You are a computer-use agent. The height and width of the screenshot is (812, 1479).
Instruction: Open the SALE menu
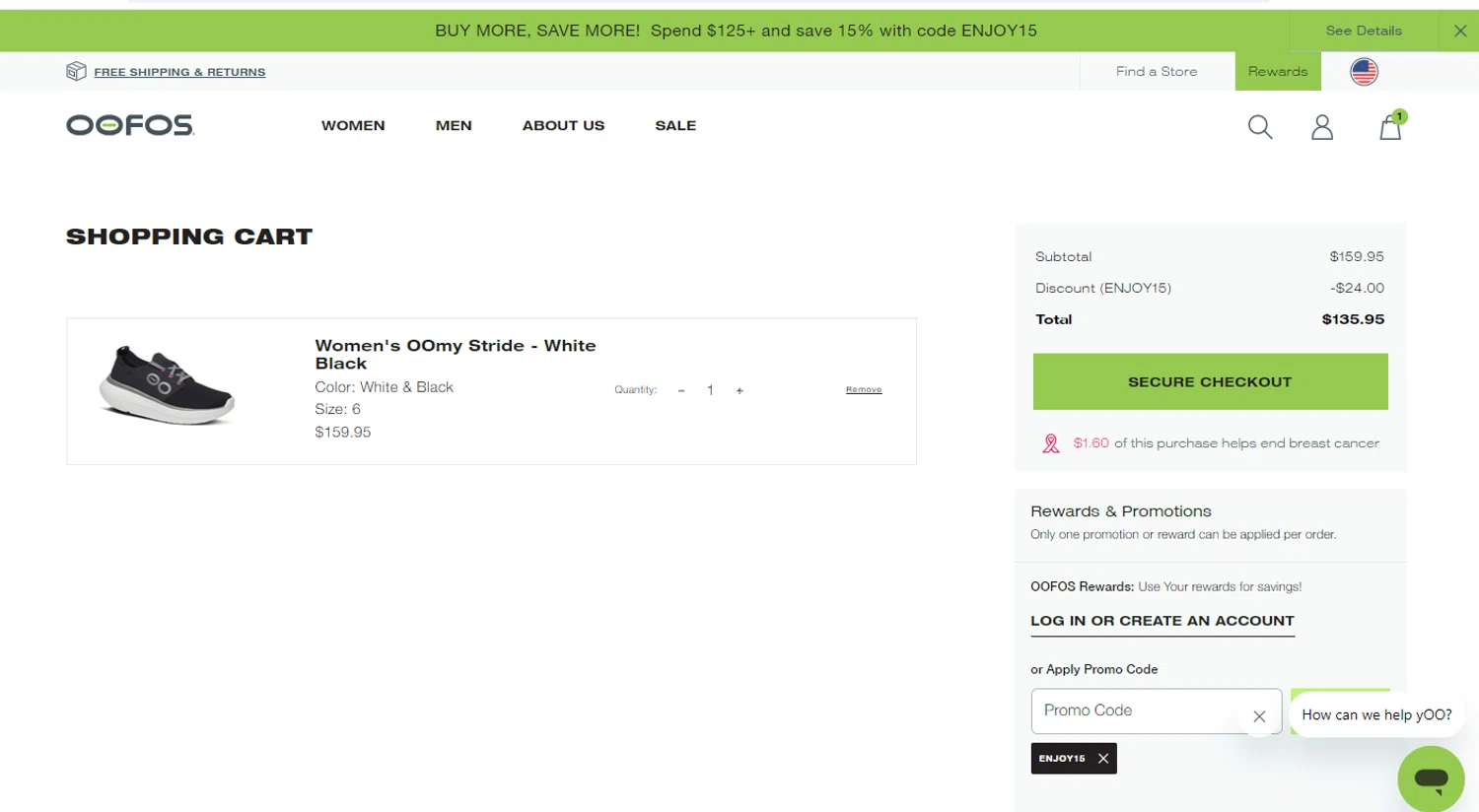pos(675,125)
